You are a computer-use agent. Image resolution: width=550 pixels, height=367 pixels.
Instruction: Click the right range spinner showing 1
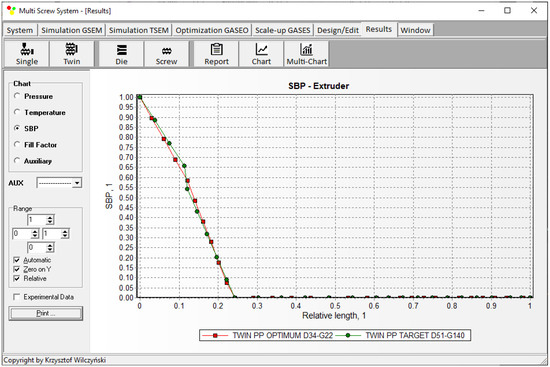[x=56, y=234]
